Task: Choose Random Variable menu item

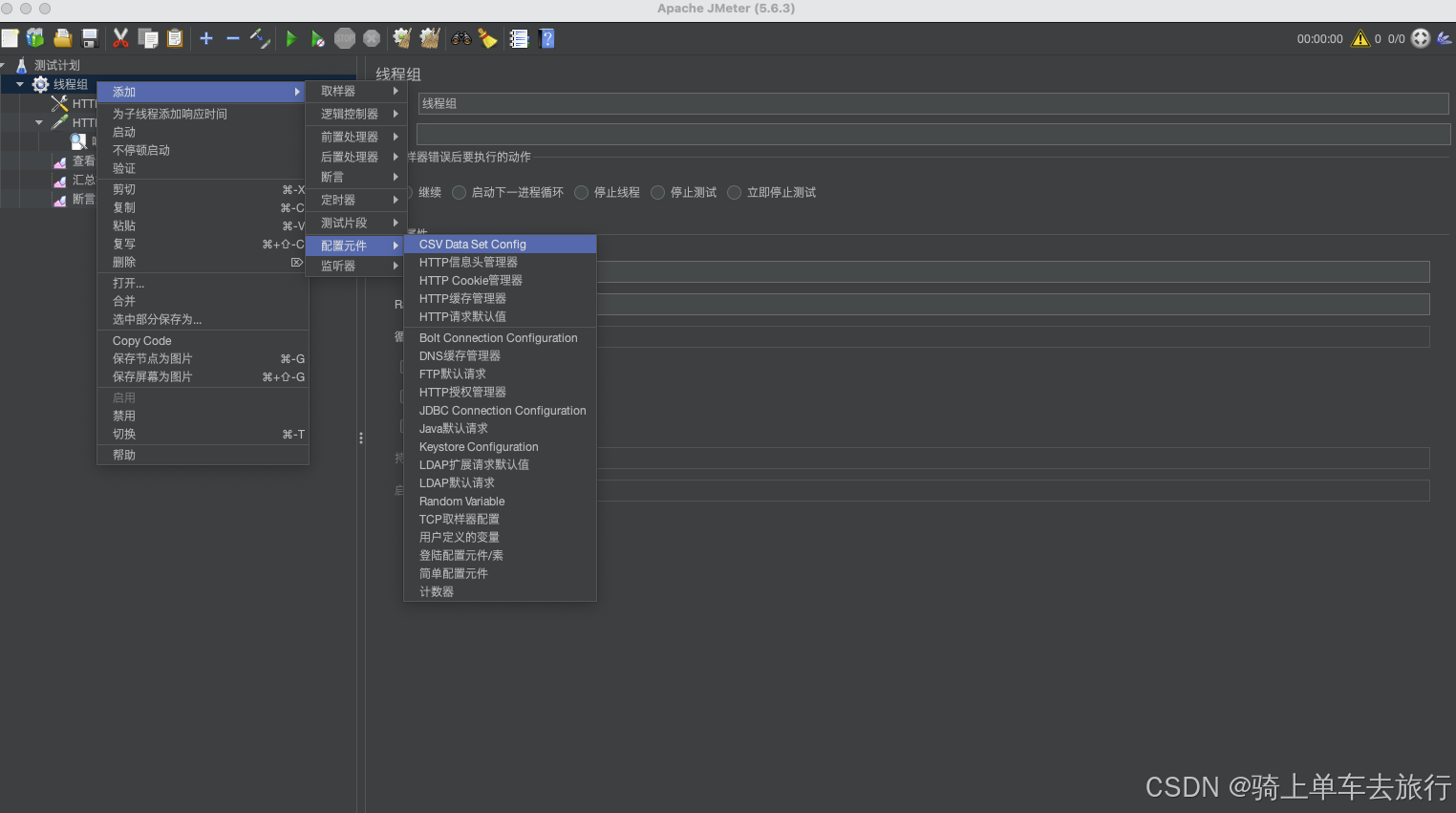Action: point(501,501)
